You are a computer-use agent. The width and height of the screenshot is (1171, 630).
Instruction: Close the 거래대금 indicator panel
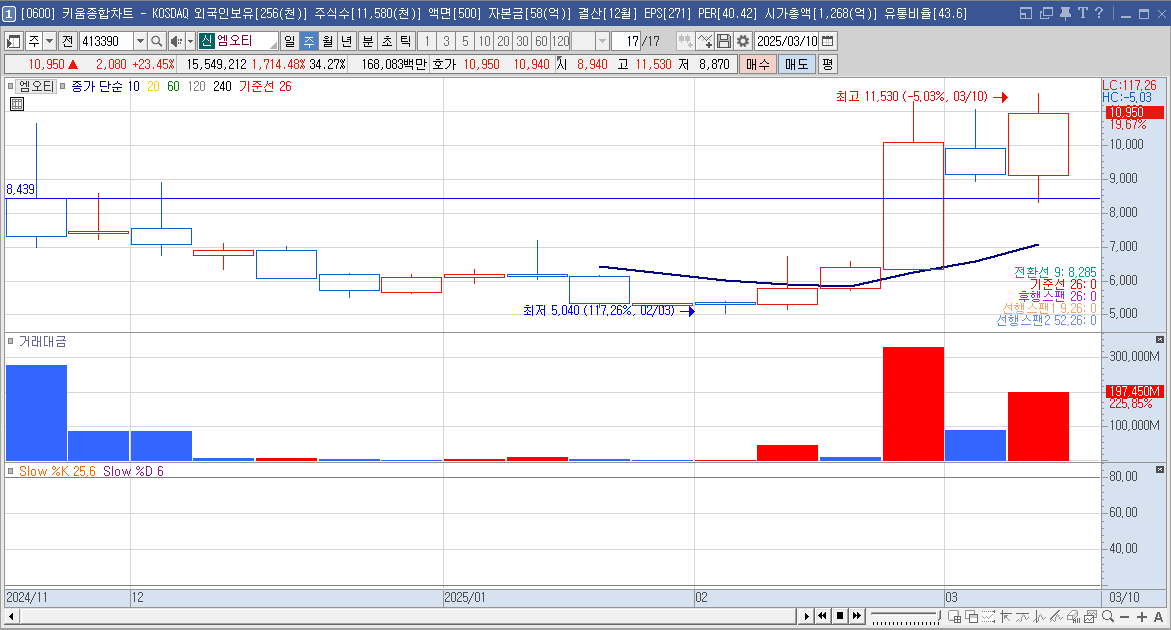[1160, 340]
